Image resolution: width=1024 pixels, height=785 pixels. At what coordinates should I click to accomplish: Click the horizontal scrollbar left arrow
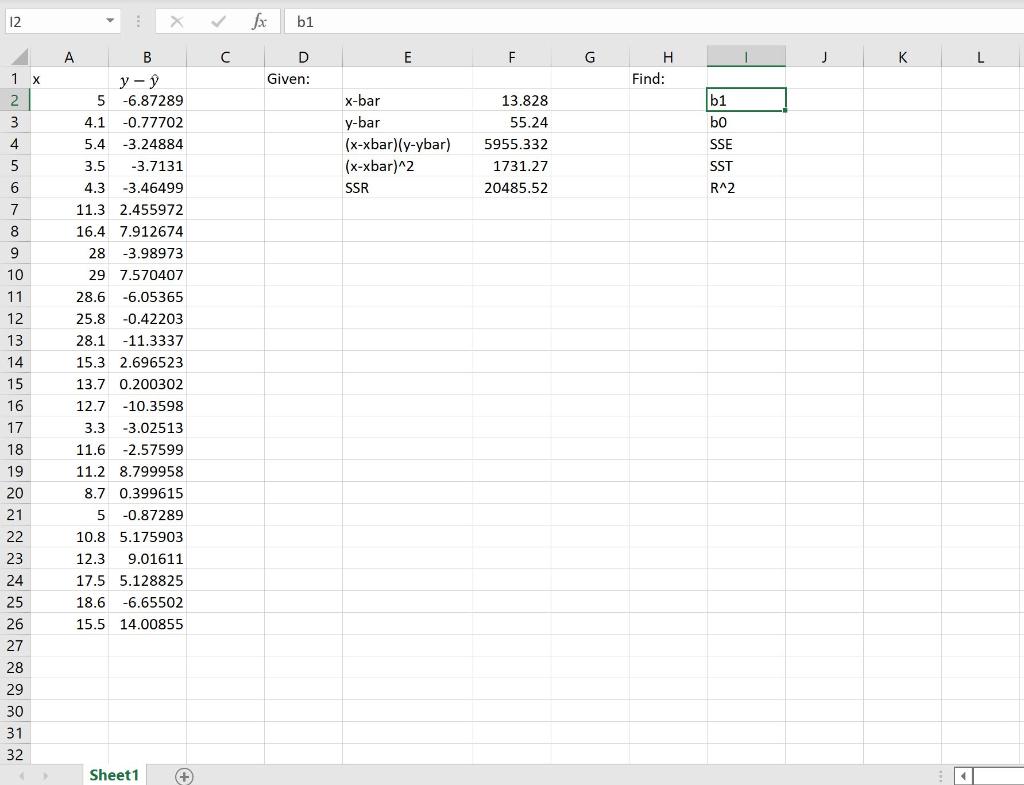[962, 776]
